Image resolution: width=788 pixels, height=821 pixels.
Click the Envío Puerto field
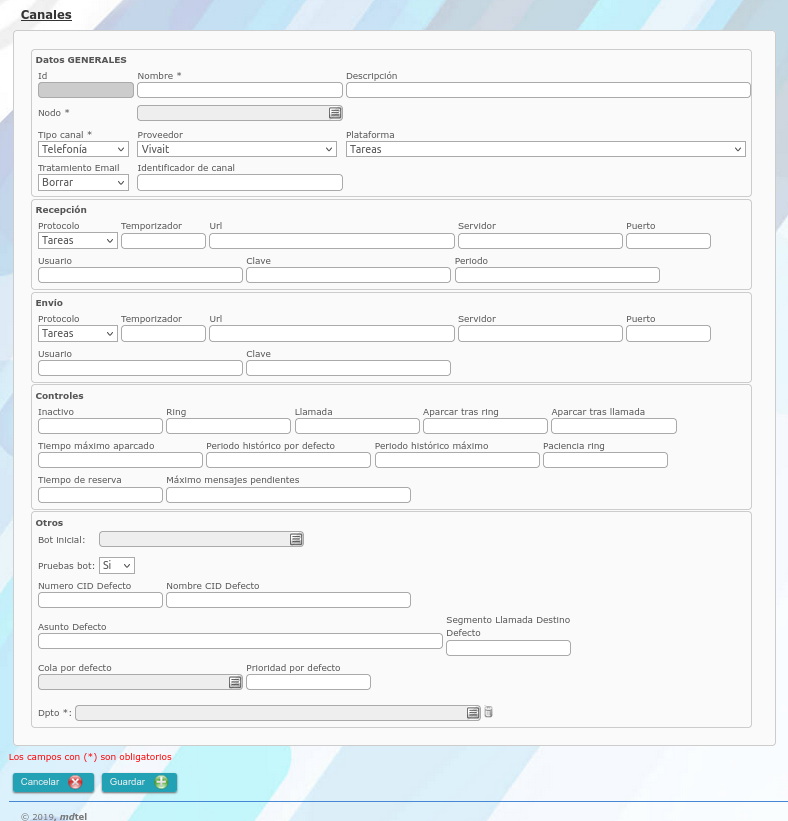[668, 334]
